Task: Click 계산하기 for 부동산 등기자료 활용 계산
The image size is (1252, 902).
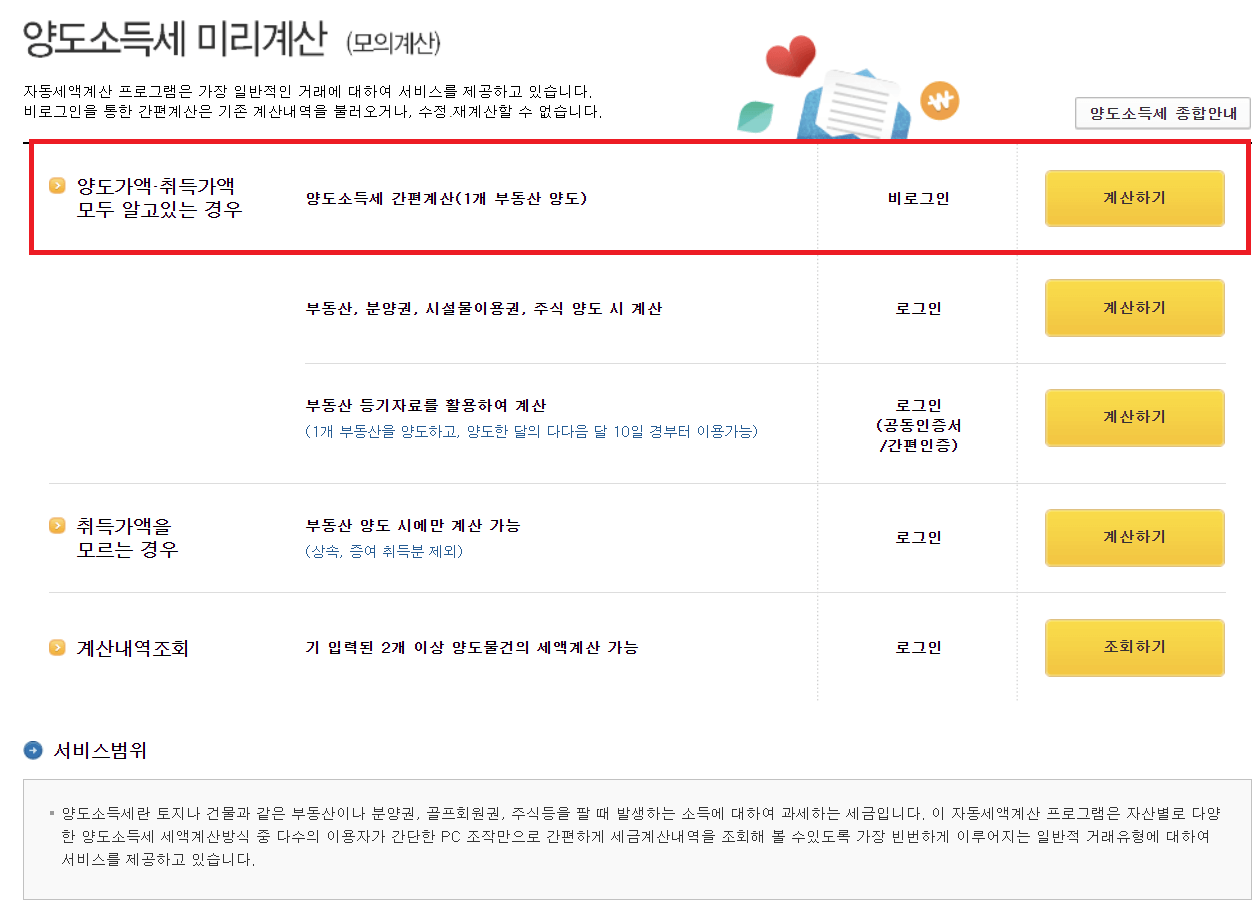Action: point(1134,418)
